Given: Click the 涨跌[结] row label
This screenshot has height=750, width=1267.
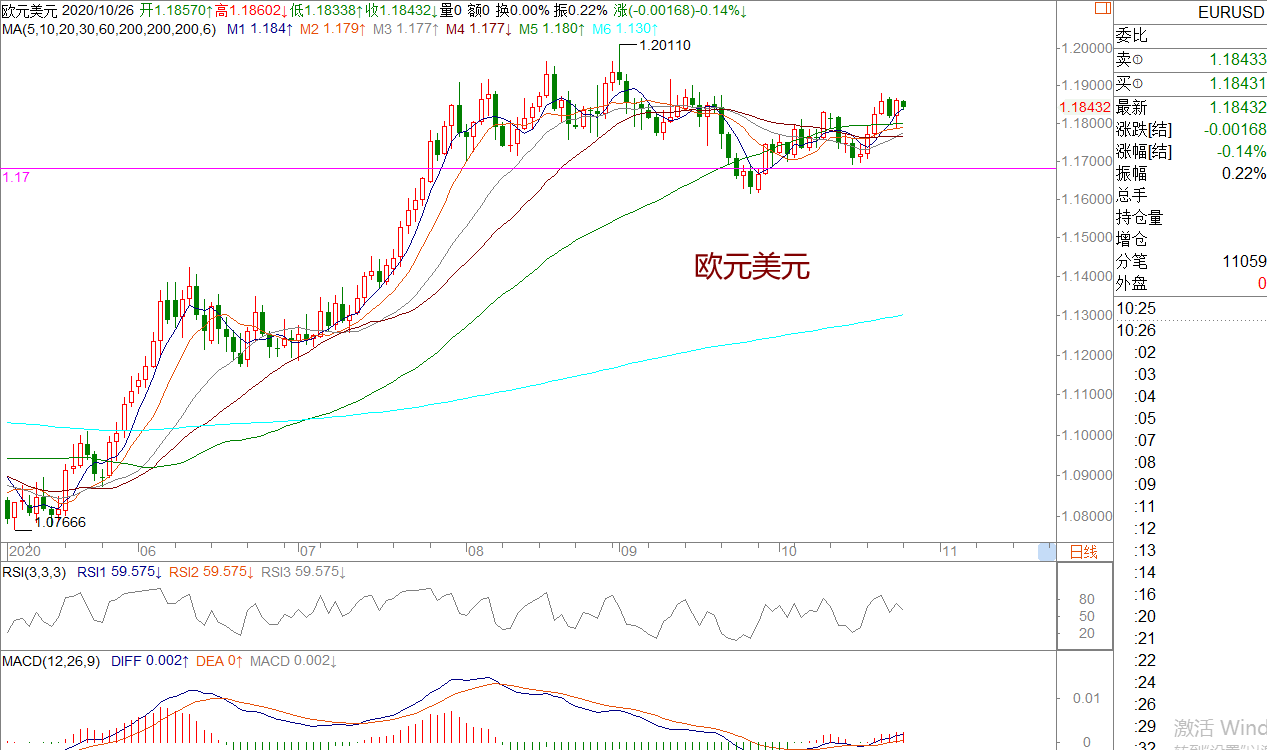Looking at the screenshot, I should coord(1145,129).
